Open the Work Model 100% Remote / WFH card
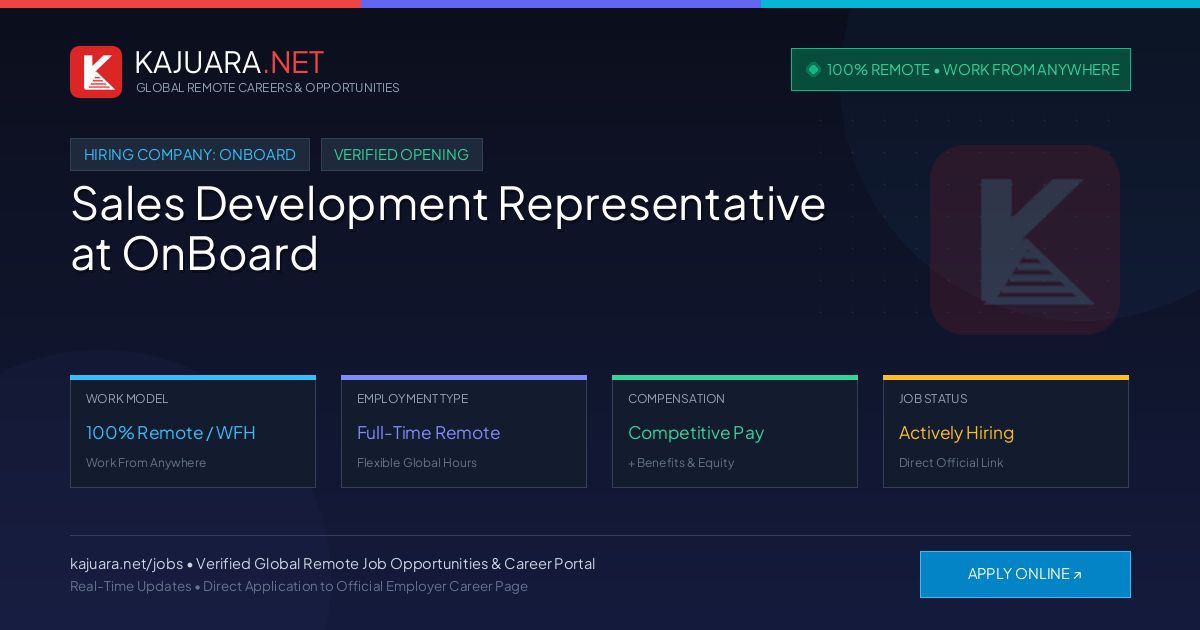The image size is (1200, 630). pos(193,432)
